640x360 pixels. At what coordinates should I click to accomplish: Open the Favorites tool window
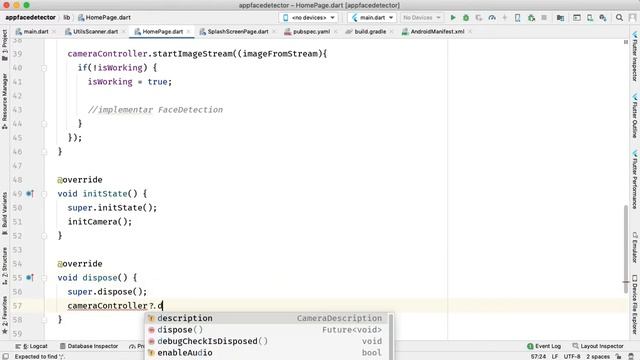4,315
